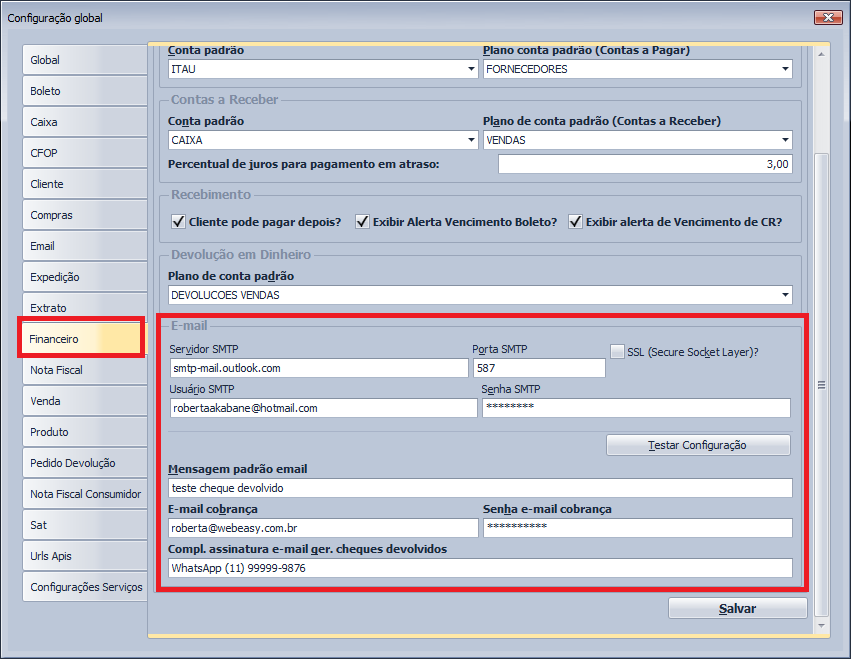Close the Configuração global window
Image resolution: width=851 pixels, height=659 pixels.
(827, 17)
